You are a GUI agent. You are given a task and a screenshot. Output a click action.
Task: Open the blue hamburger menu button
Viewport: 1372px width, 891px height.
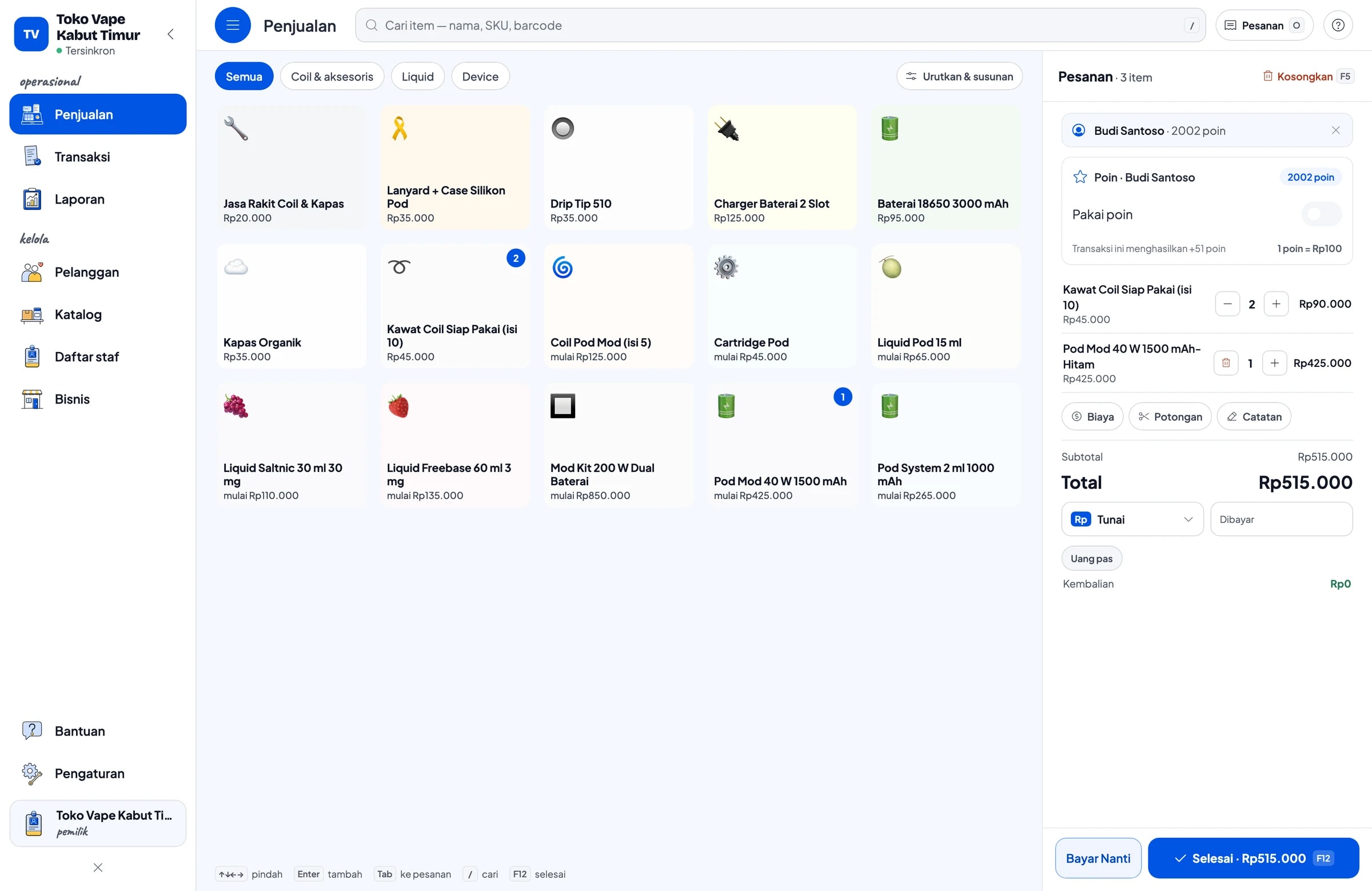click(232, 25)
